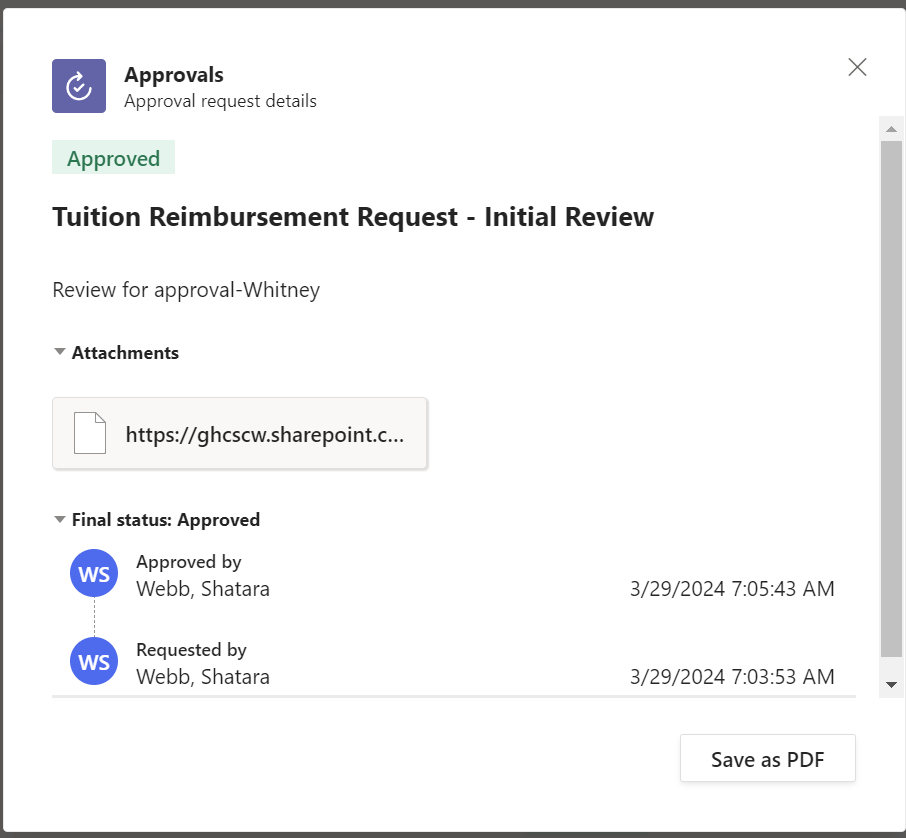Collapse the Attachments section
The height and width of the screenshot is (838, 906).
(59, 352)
